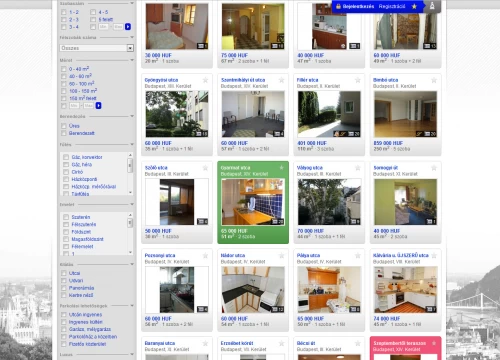Open favorites star in blue top bar

click(414, 6)
